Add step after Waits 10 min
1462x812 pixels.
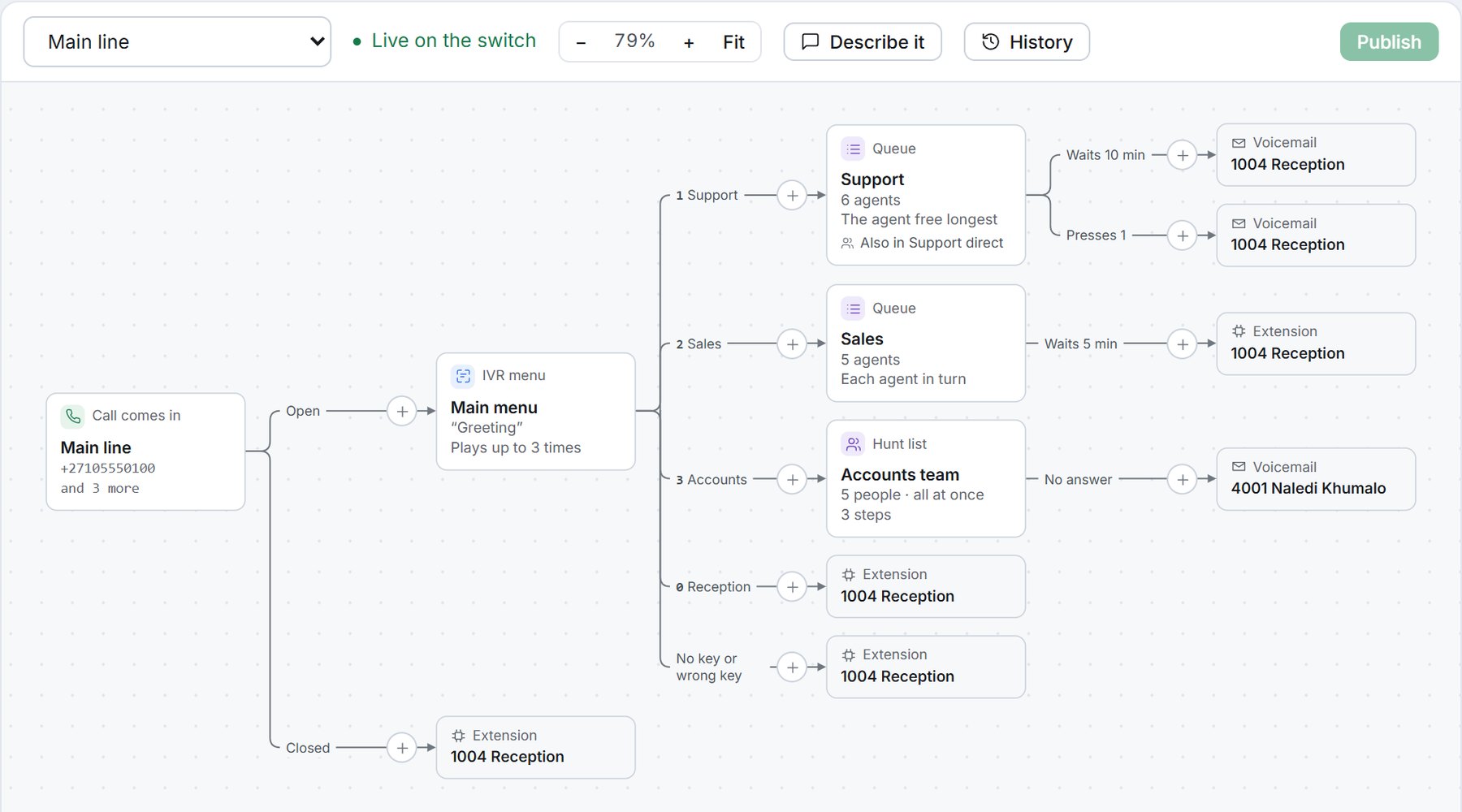point(1183,155)
